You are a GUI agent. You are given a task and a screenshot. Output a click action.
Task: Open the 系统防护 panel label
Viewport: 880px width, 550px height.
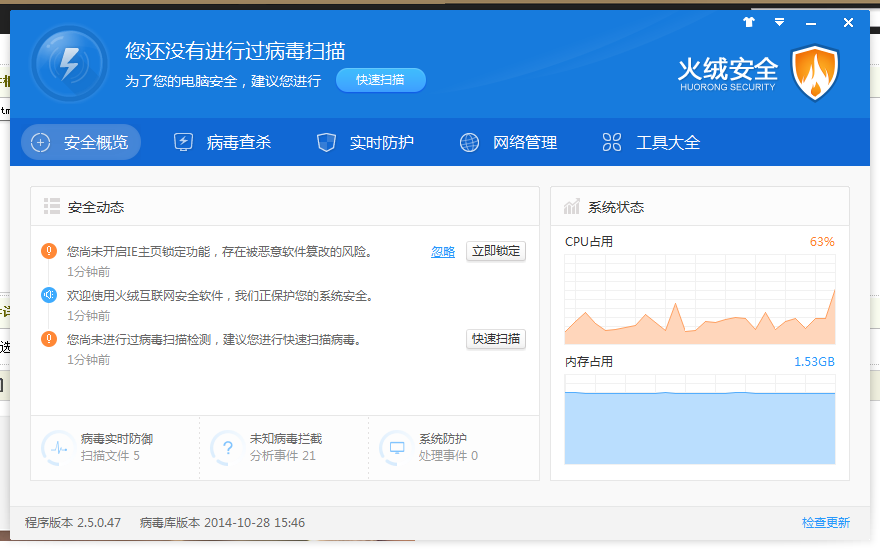pyautogui.click(x=443, y=439)
